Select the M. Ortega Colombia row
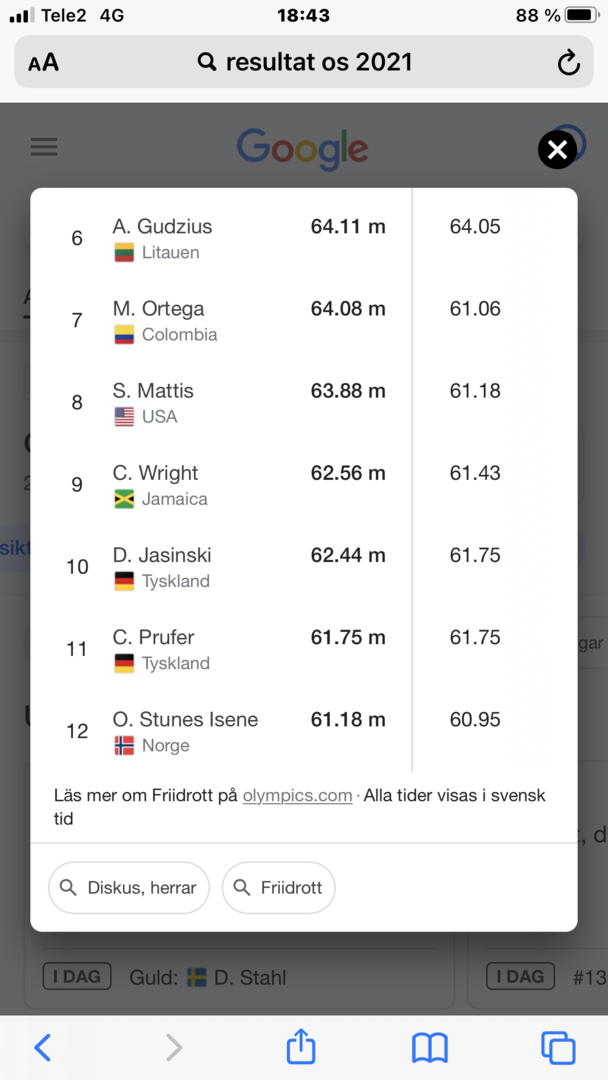608x1080 pixels. [304, 320]
